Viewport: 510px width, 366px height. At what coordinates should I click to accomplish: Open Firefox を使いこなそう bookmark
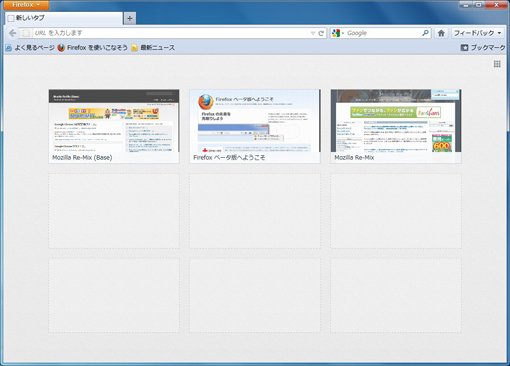coord(92,48)
